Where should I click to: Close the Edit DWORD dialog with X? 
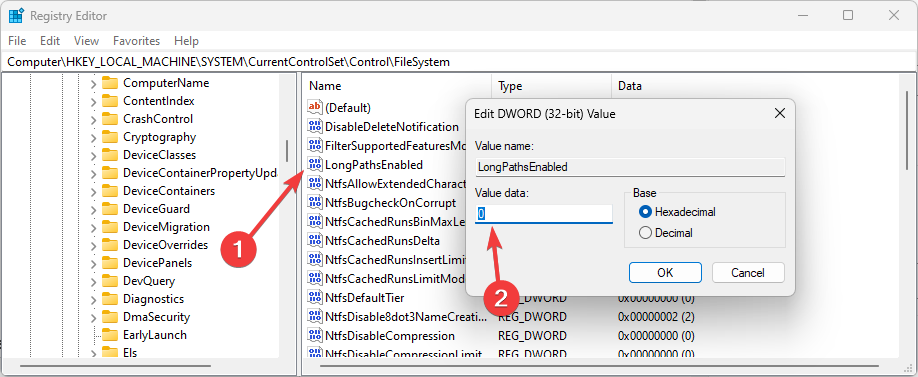(x=779, y=114)
